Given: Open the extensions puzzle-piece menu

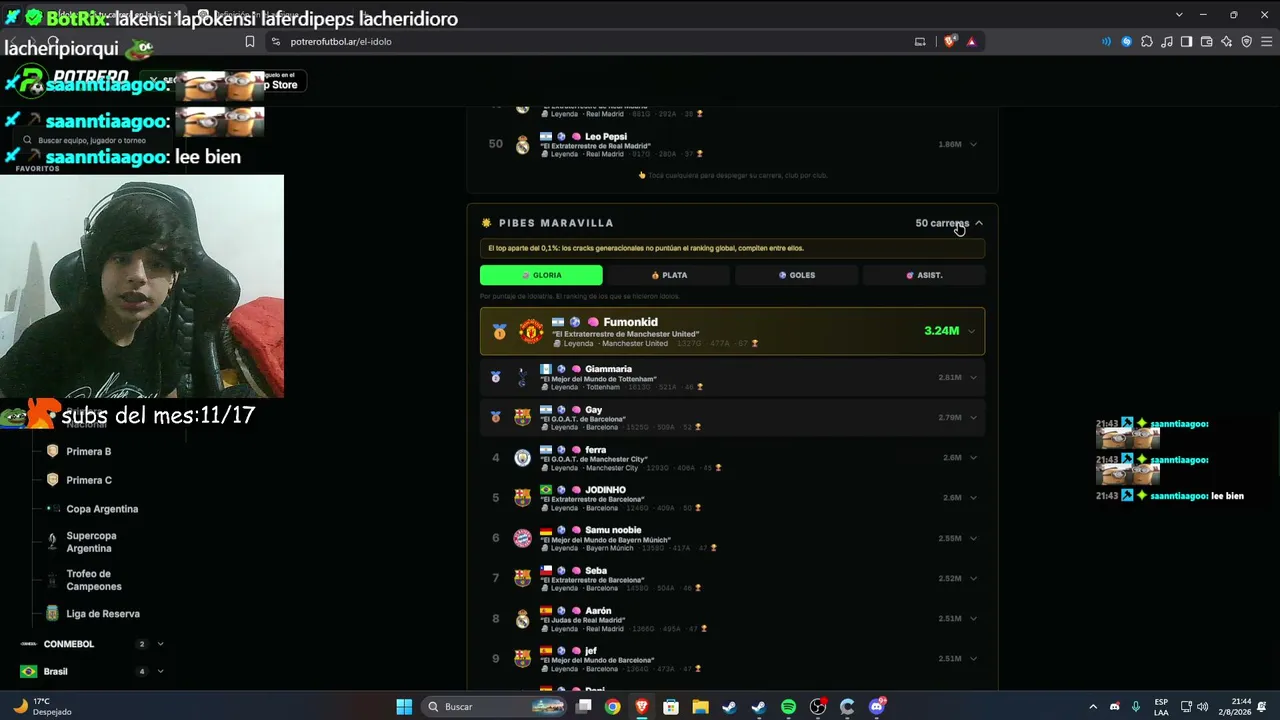Looking at the screenshot, I should point(1147,41).
